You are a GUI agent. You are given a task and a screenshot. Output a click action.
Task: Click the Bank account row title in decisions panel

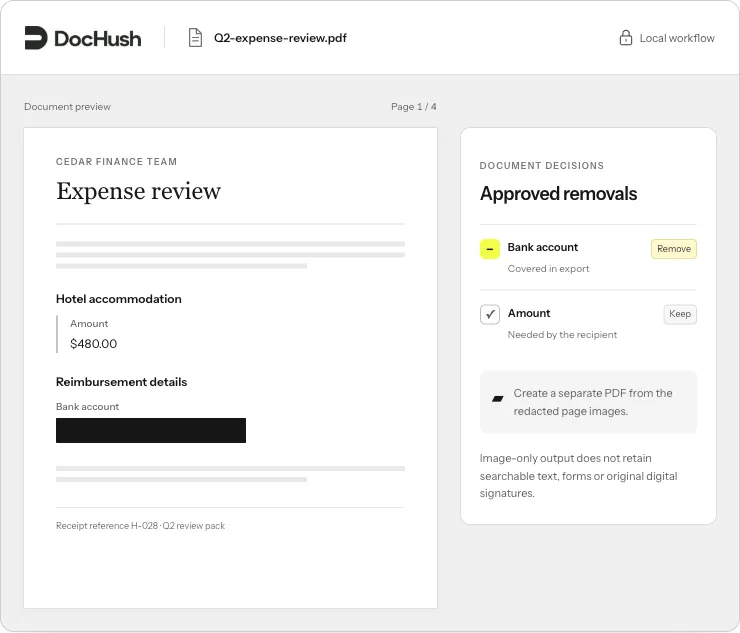pyautogui.click(x=543, y=247)
